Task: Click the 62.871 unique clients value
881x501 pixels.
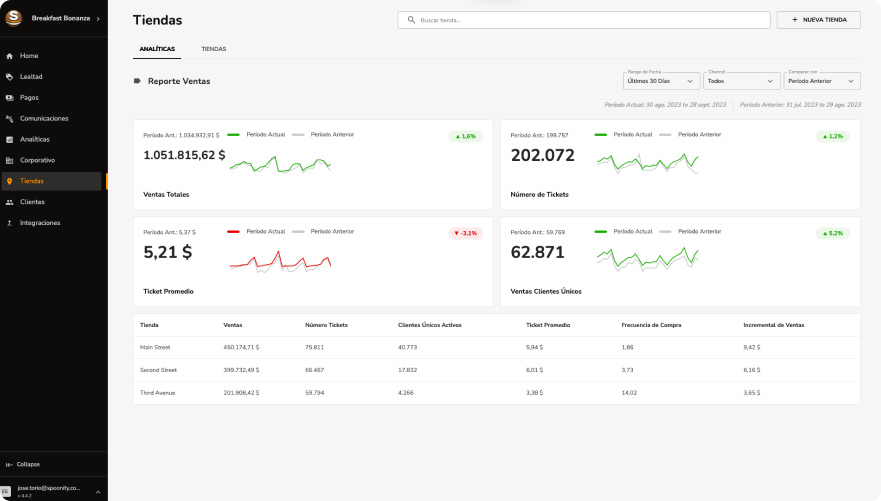Action: (x=537, y=252)
